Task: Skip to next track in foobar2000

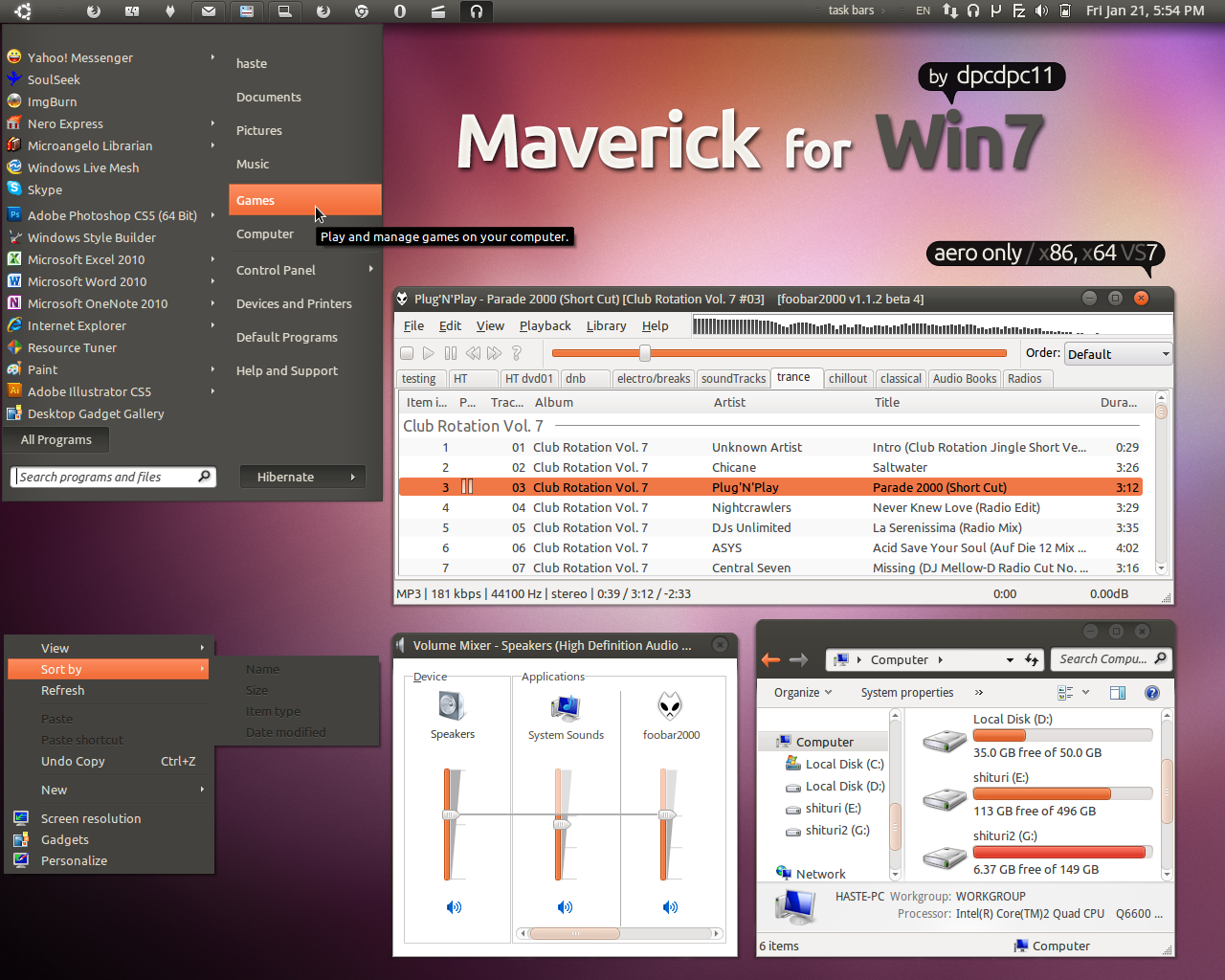Action: 495,353
